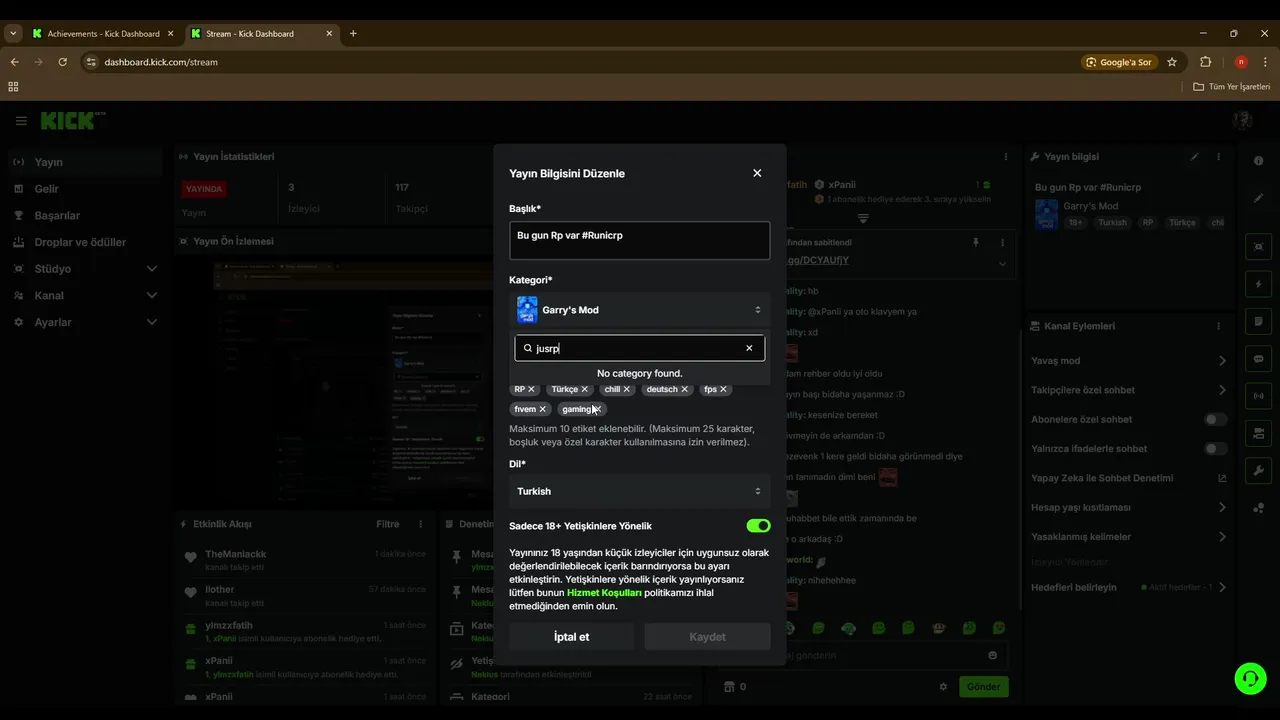Open Takipçilere özel sohbet settings

pos(1222,390)
